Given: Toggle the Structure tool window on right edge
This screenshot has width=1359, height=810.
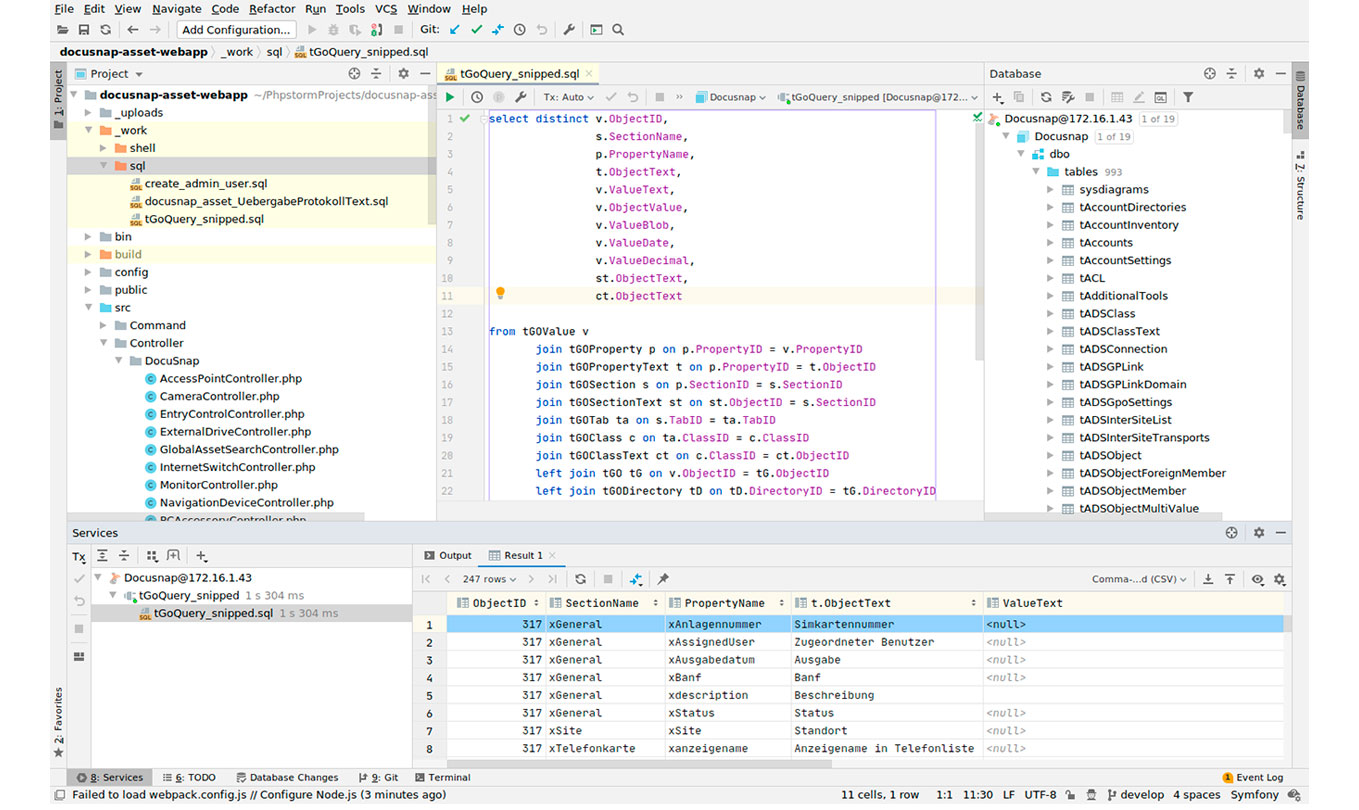Looking at the screenshot, I should [x=1300, y=185].
